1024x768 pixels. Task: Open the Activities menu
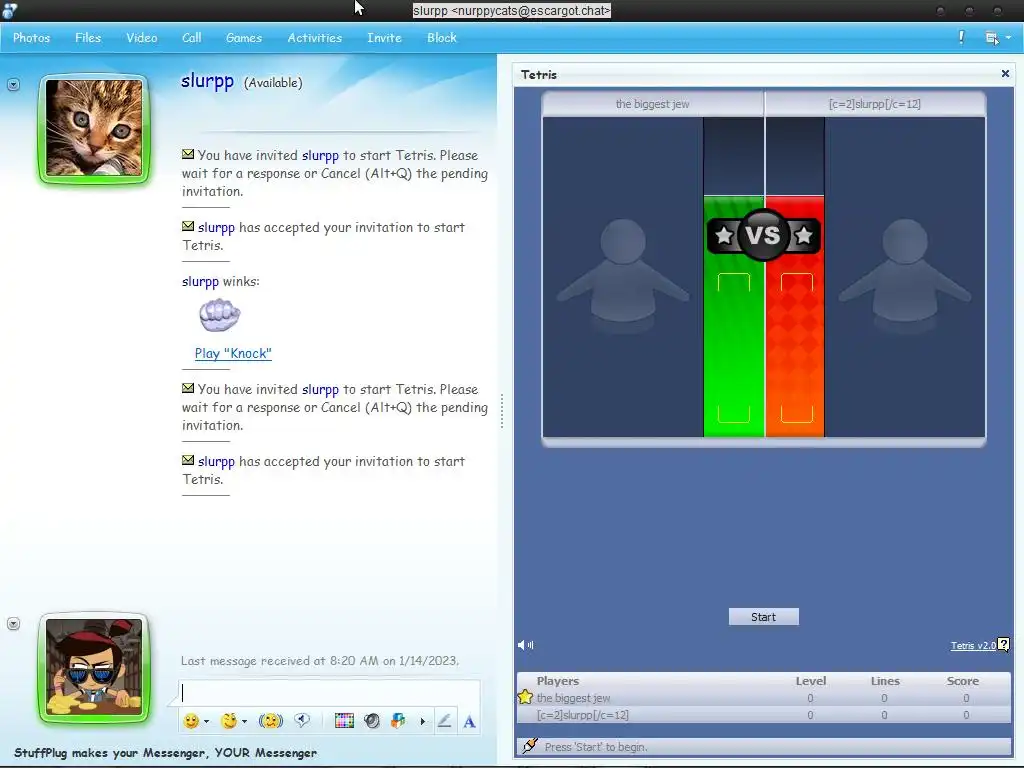pos(315,38)
